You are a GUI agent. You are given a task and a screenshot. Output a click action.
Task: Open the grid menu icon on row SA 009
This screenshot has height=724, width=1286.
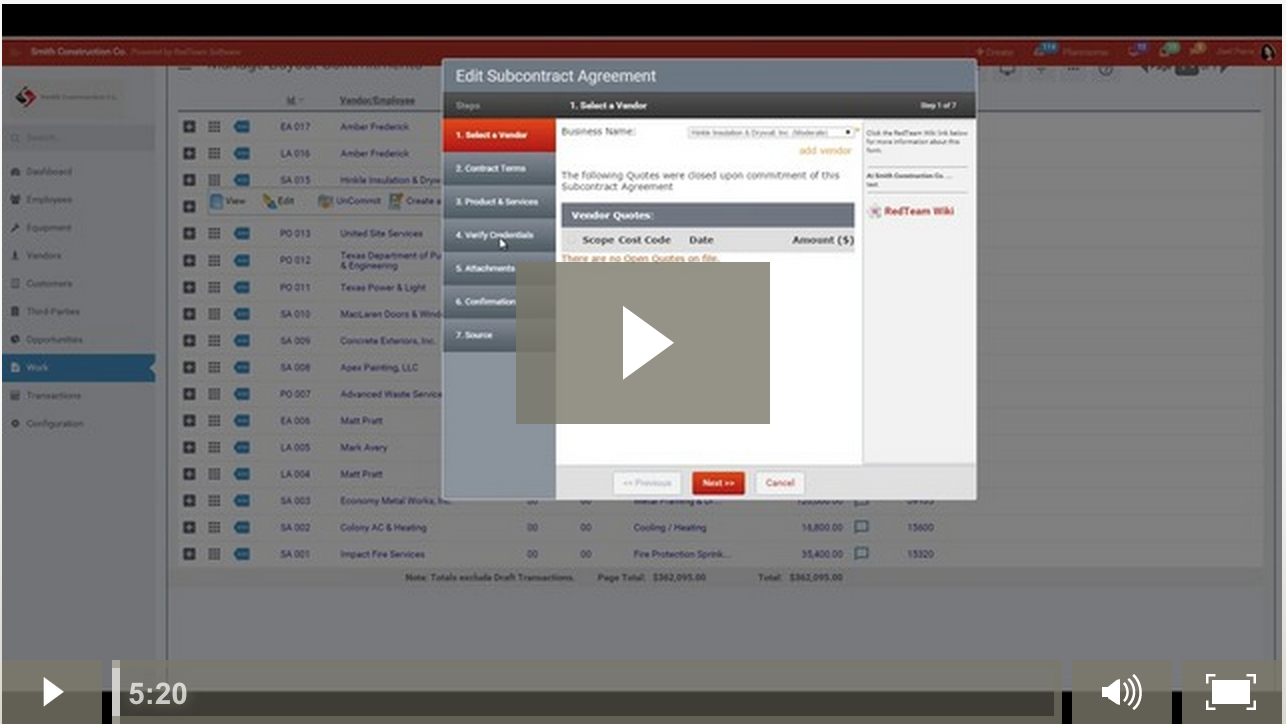[214, 340]
